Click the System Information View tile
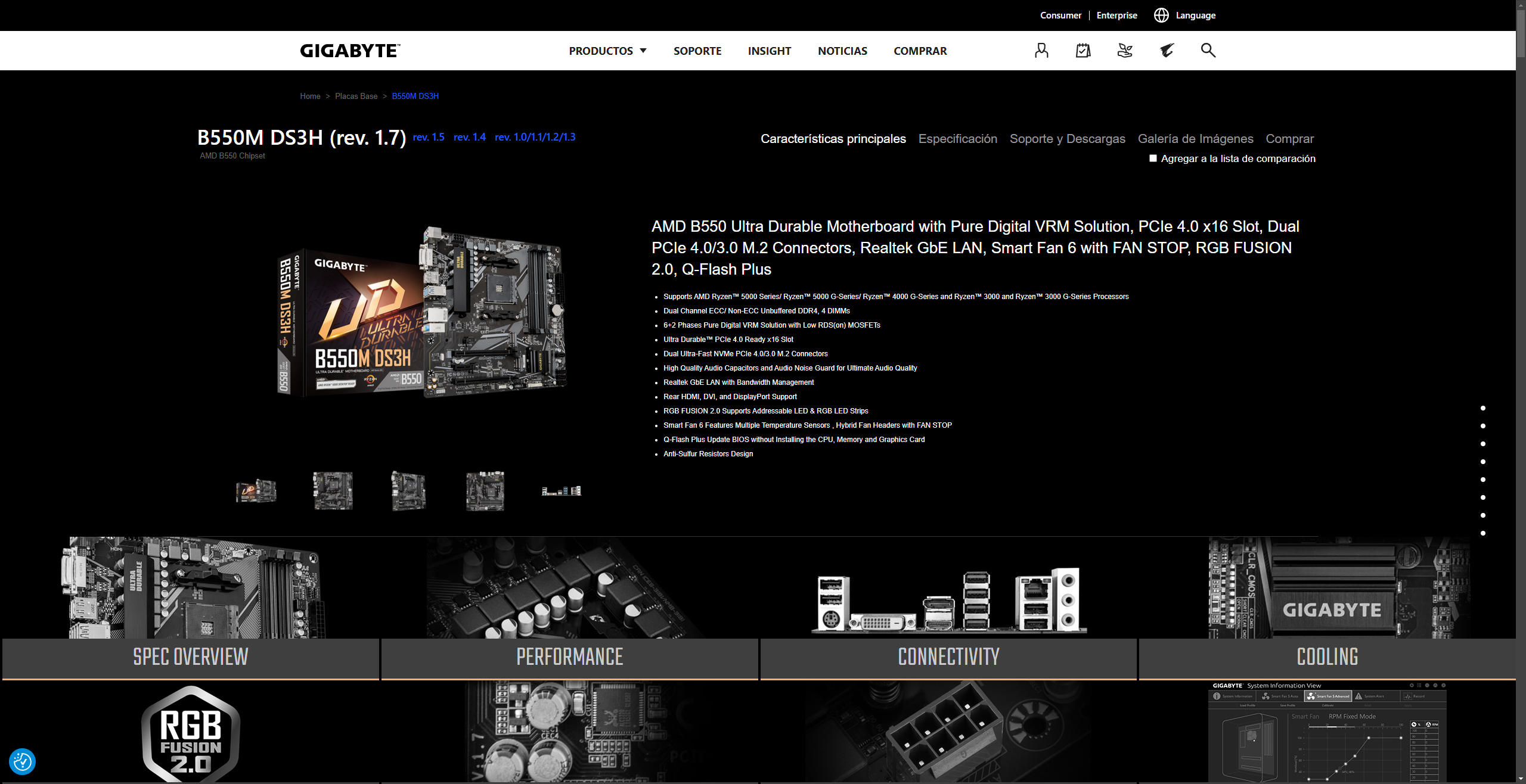The height and width of the screenshot is (784, 1526). (x=1328, y=732)
